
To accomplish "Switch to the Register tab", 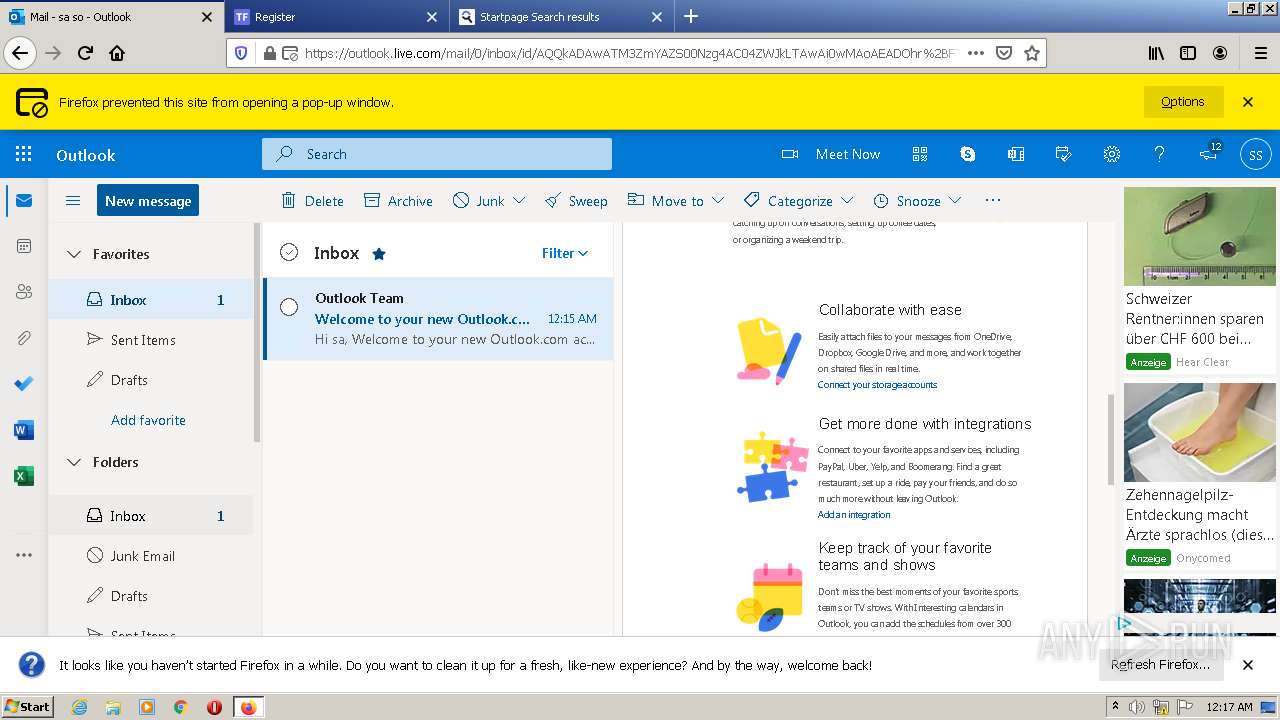I will pyautogui.click(x=336, y=17).
